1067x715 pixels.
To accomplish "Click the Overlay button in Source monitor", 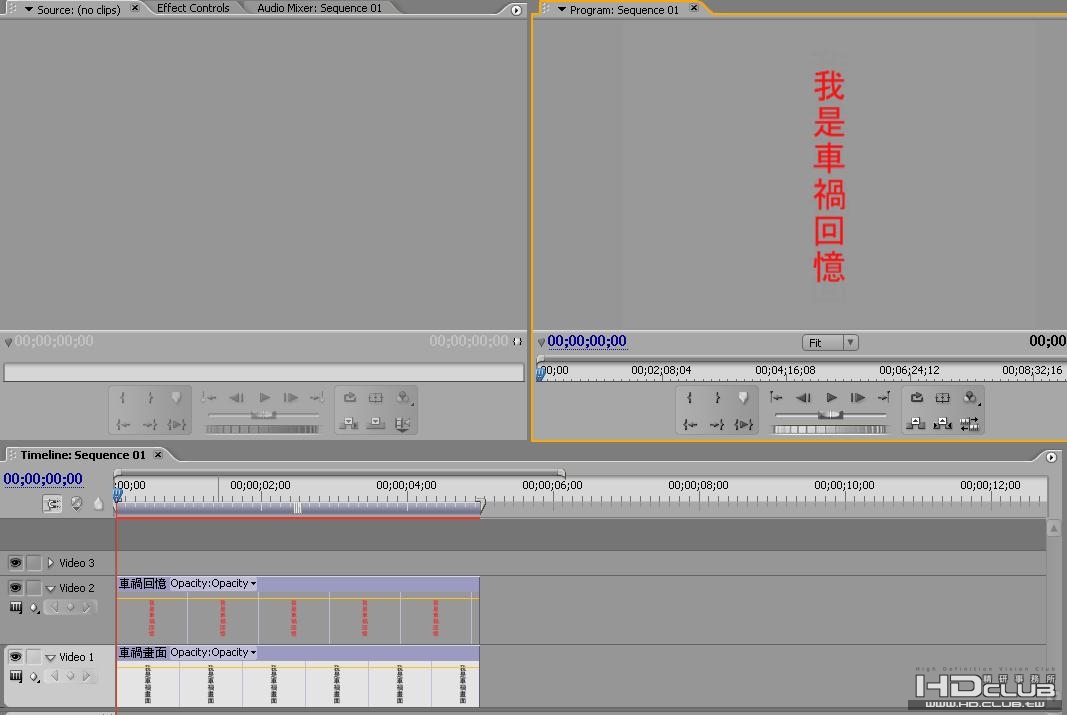I will (375, 424).
